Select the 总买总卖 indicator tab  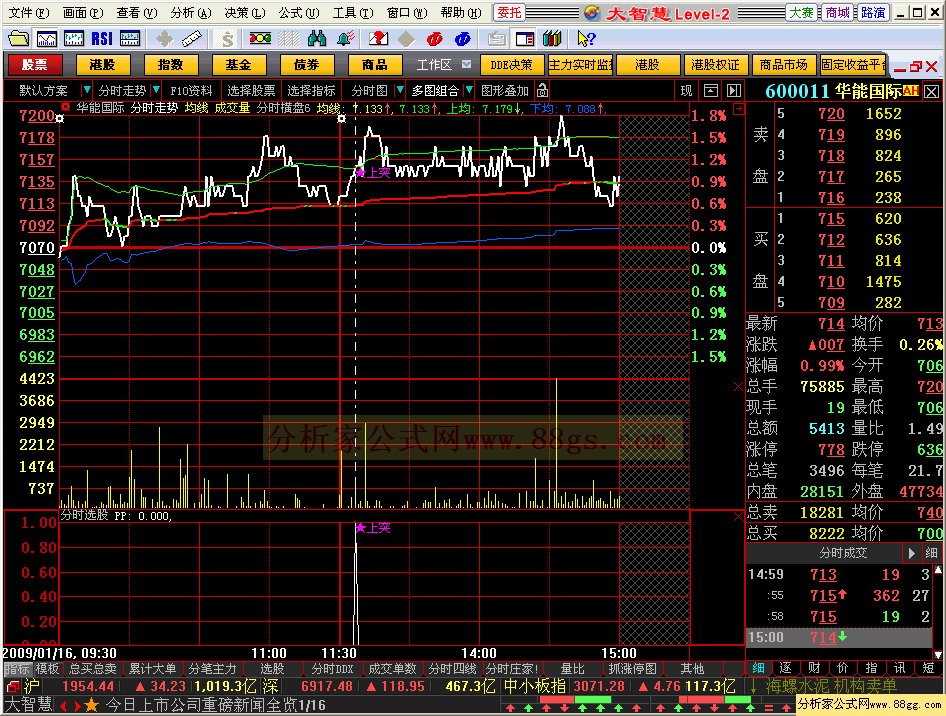click(x=92, y=668)
